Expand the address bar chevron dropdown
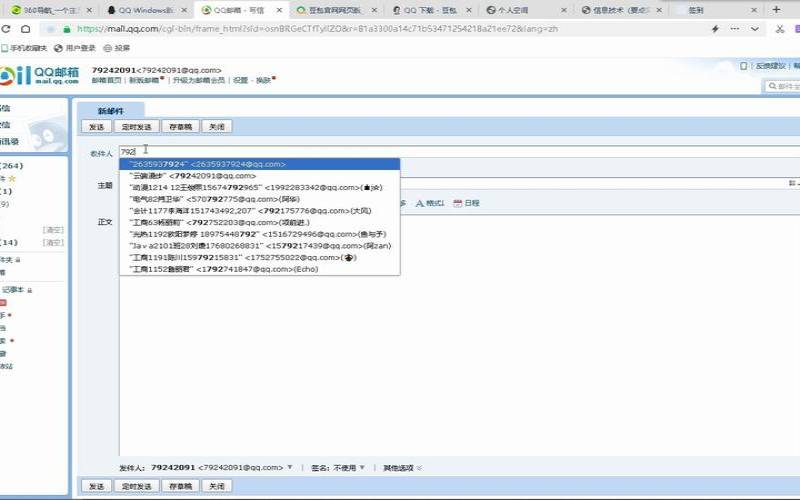This screenshot has width=800, height=500. click(755, 29)
